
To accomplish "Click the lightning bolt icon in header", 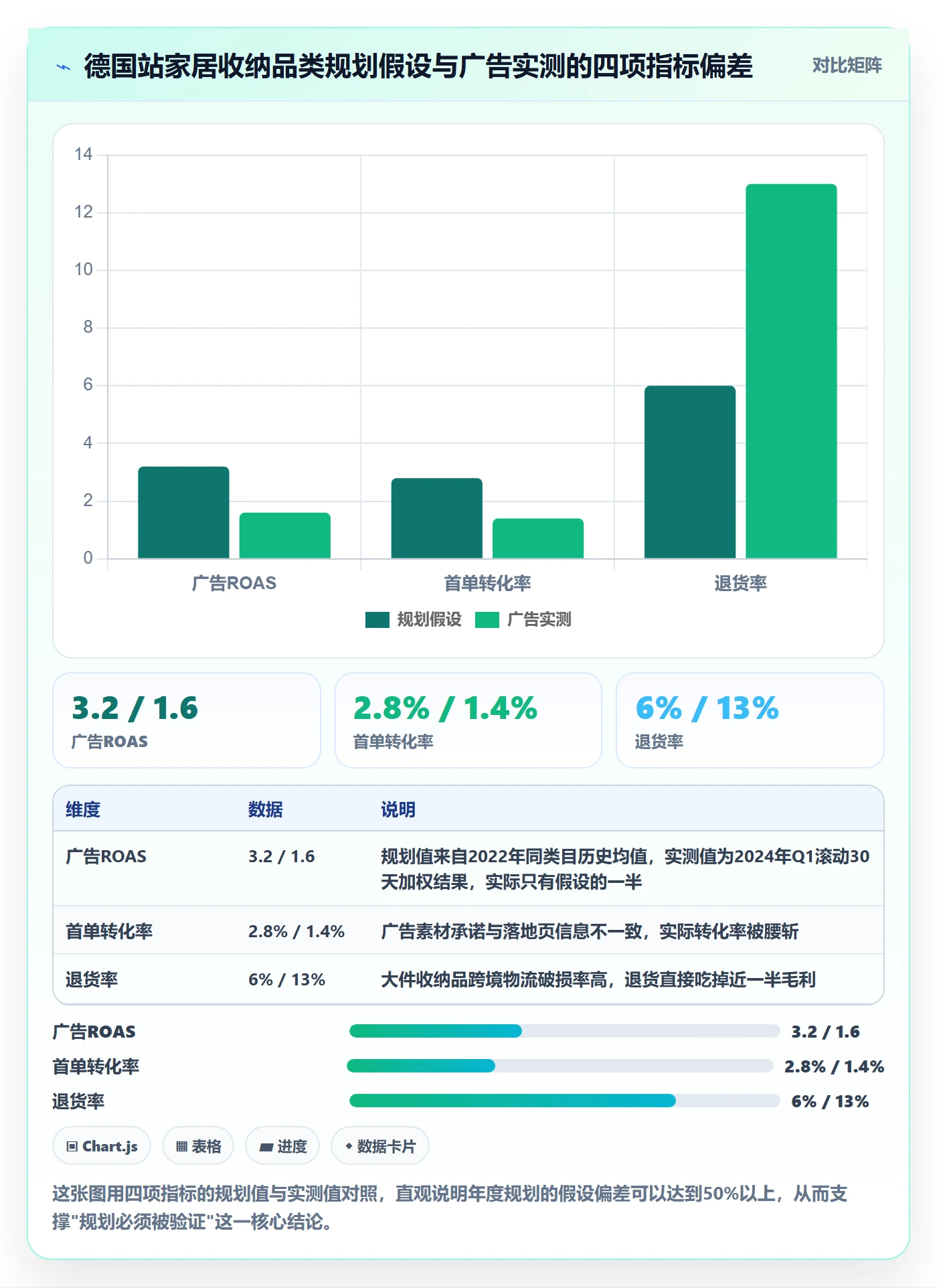I will point(64,67).
